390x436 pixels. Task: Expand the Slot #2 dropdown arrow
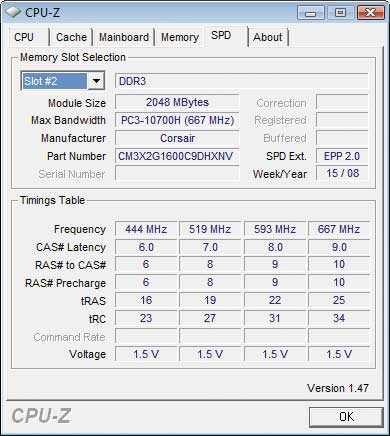[x=96, y=81]
